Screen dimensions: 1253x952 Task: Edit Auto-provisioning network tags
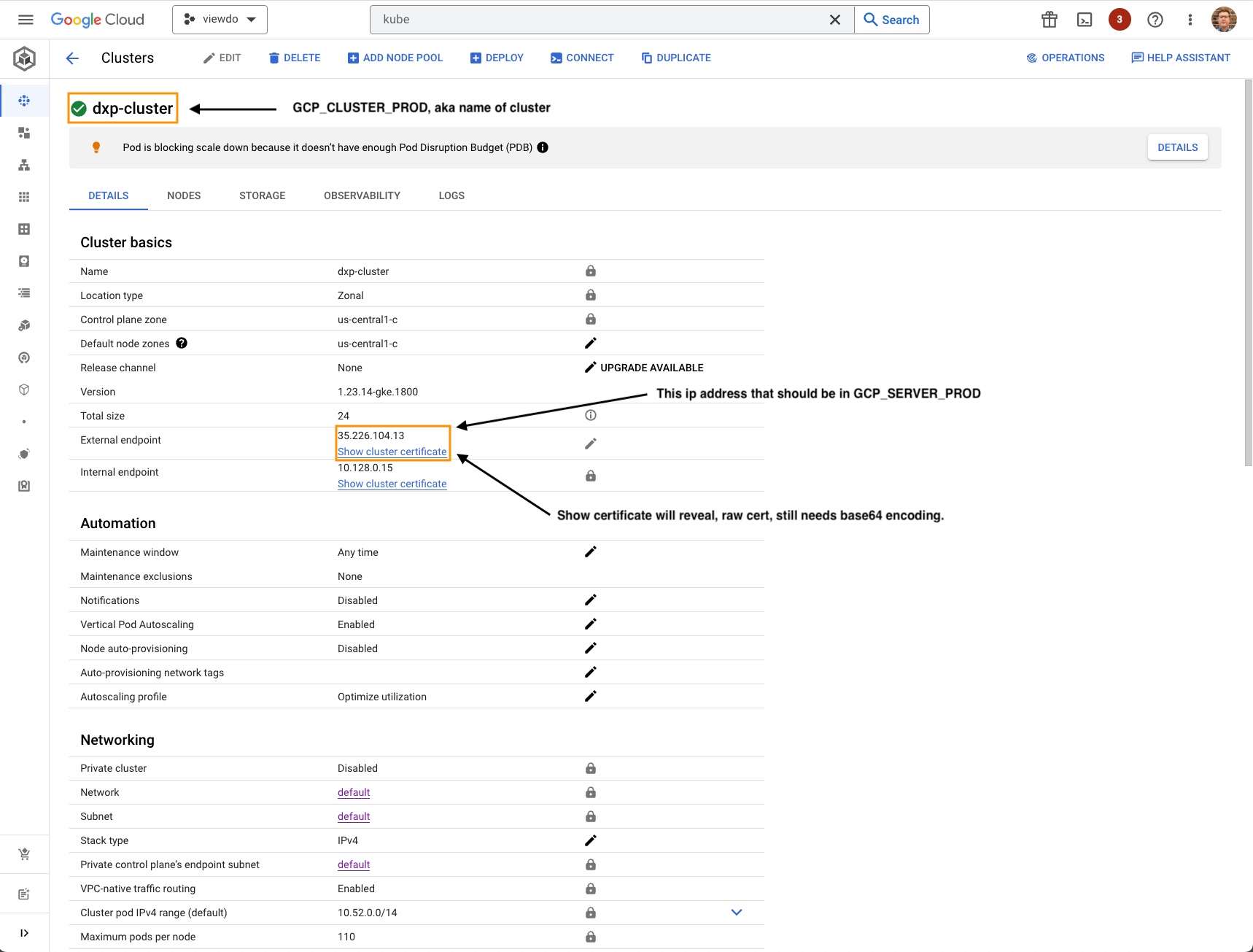tap(591, 672)
